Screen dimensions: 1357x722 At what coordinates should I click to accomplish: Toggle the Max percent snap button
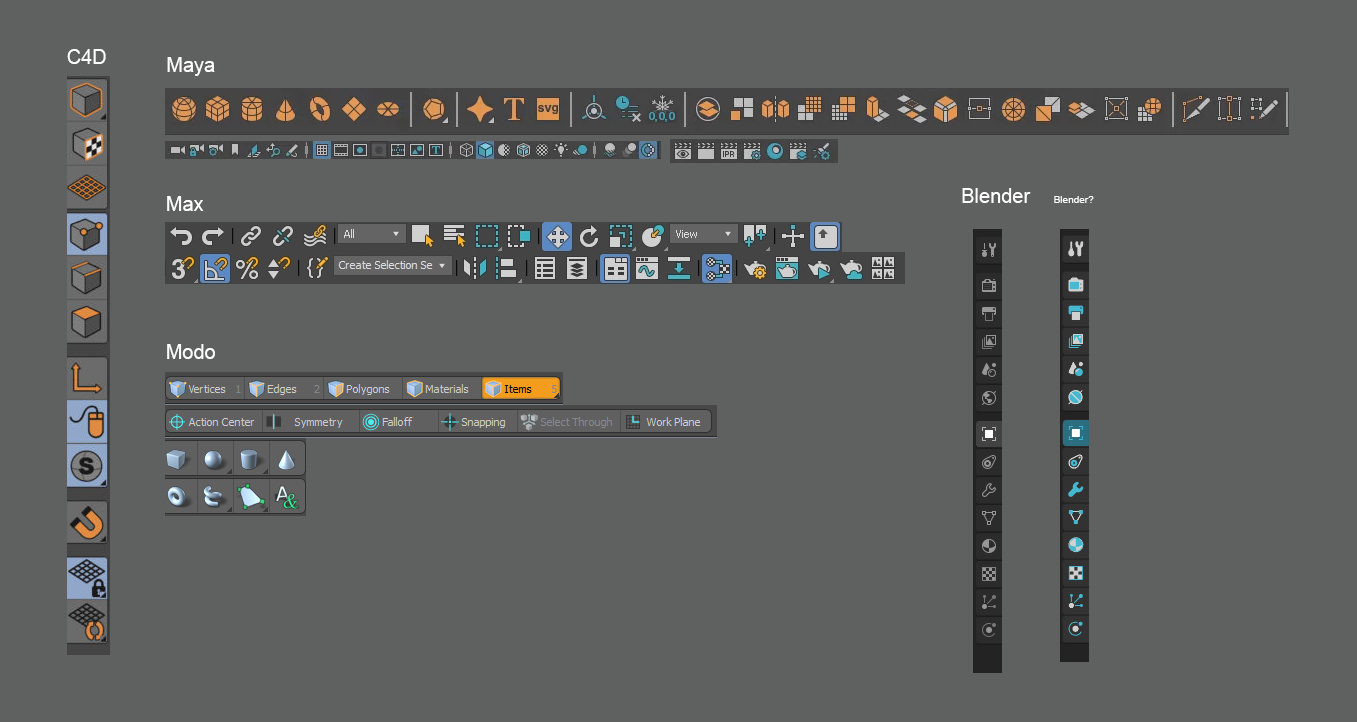tap(248, 267)
